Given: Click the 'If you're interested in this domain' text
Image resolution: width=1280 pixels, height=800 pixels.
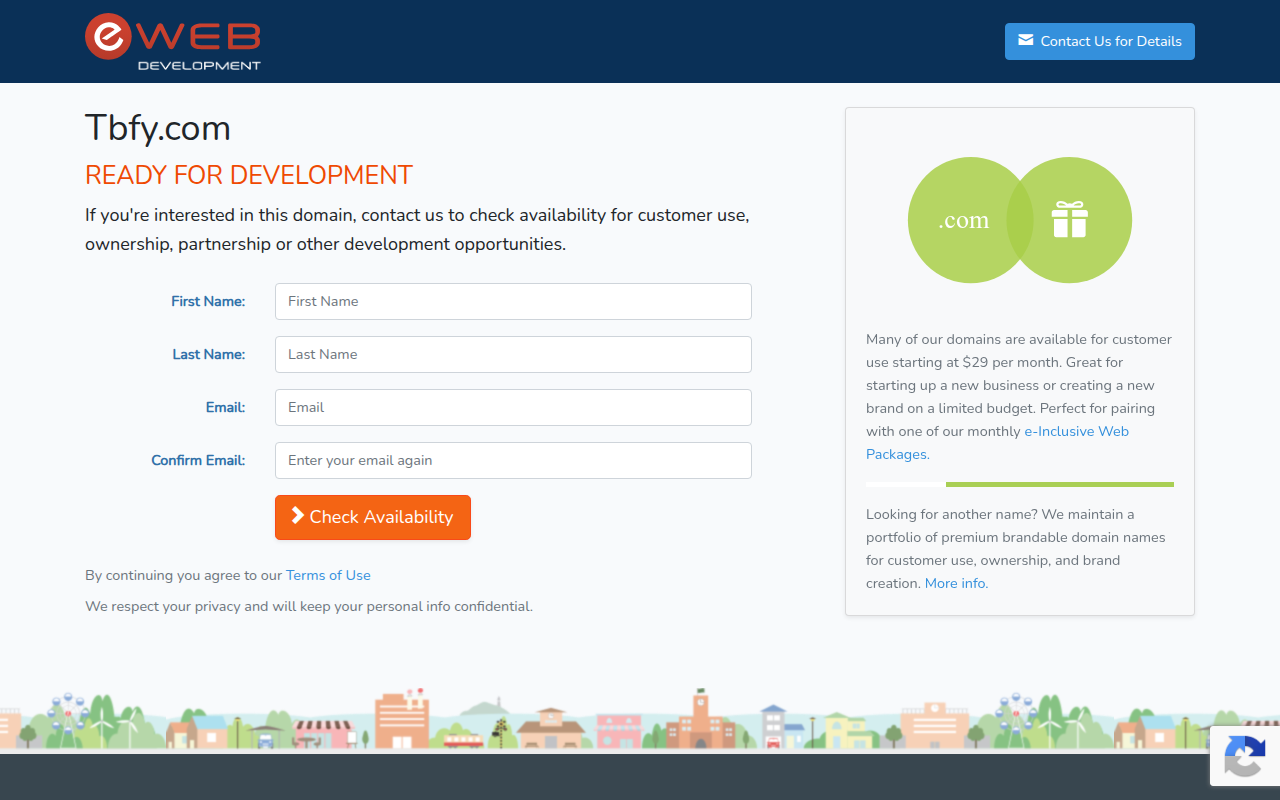Looking at the screenshot, I should coord(417,229).
